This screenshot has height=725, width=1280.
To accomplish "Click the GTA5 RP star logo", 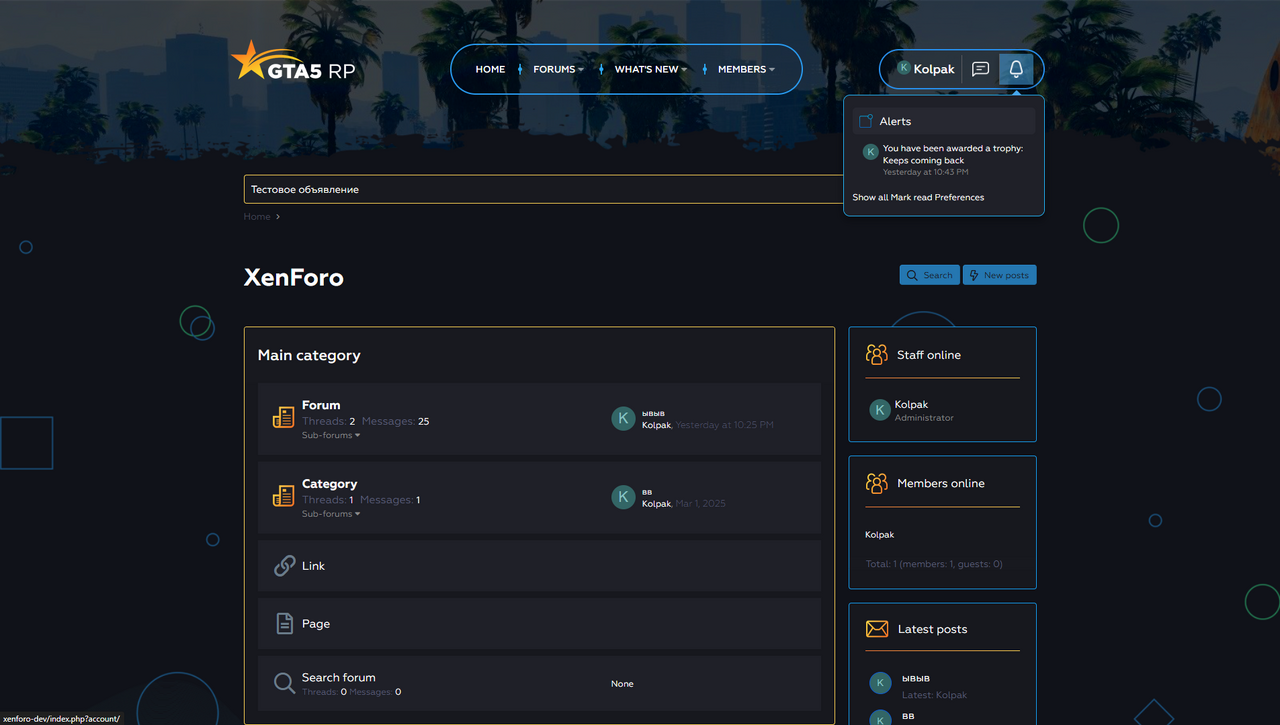I will pos(292,63).
